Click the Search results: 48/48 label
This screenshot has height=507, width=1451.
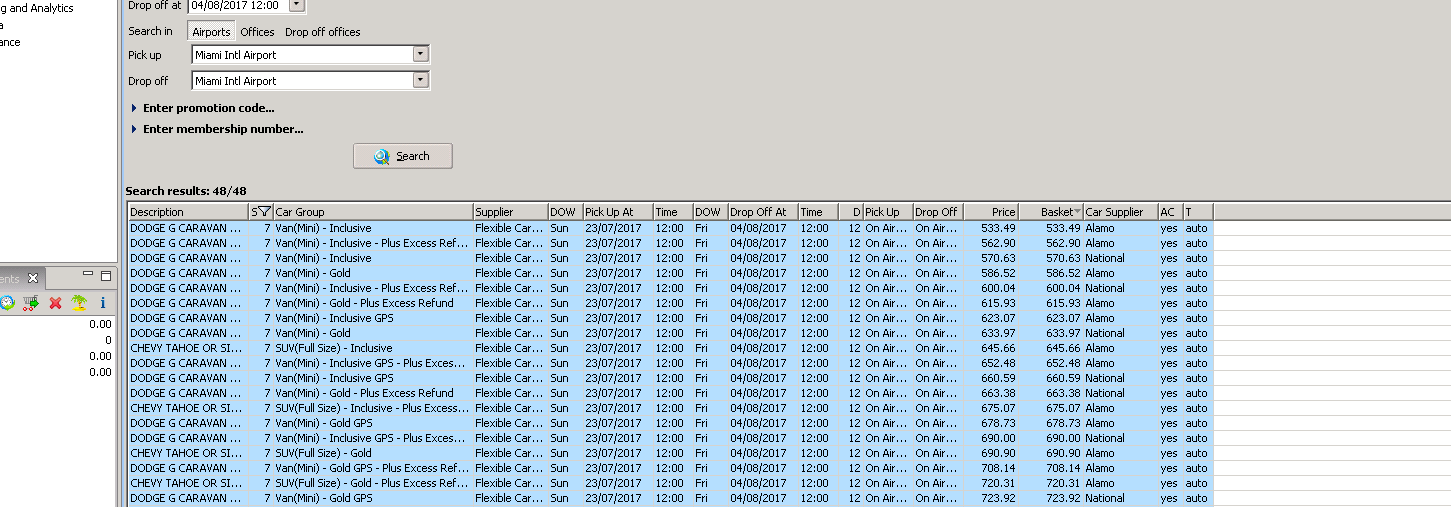click(186, 191)
